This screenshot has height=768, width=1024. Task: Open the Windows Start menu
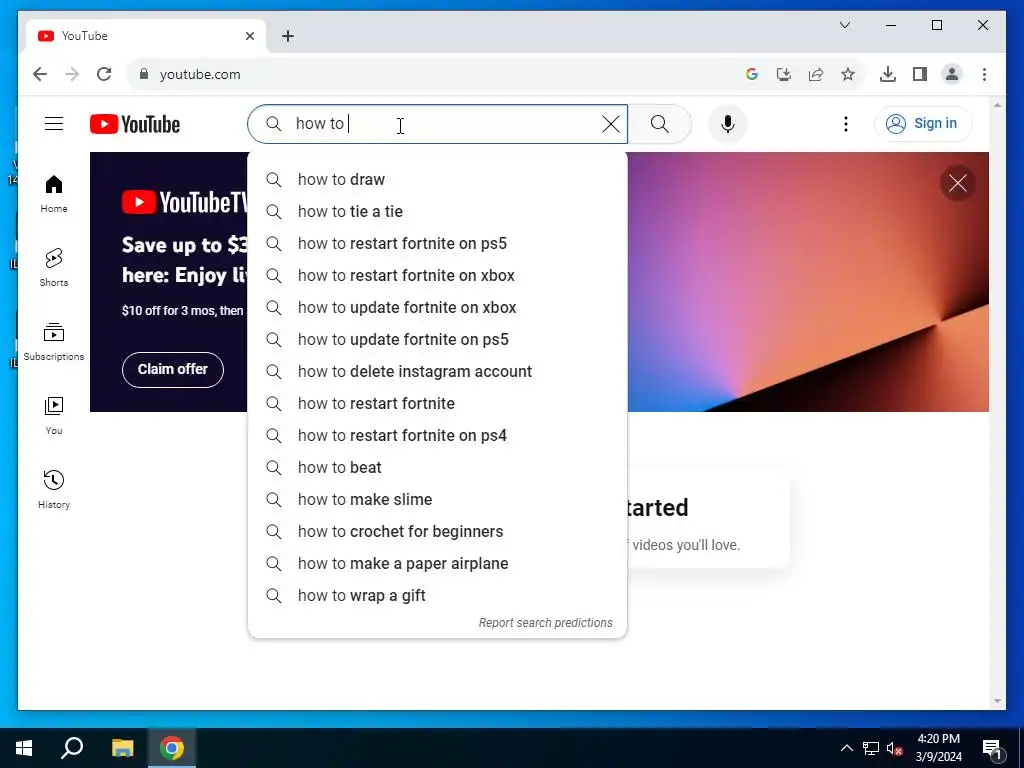(24, 748)
